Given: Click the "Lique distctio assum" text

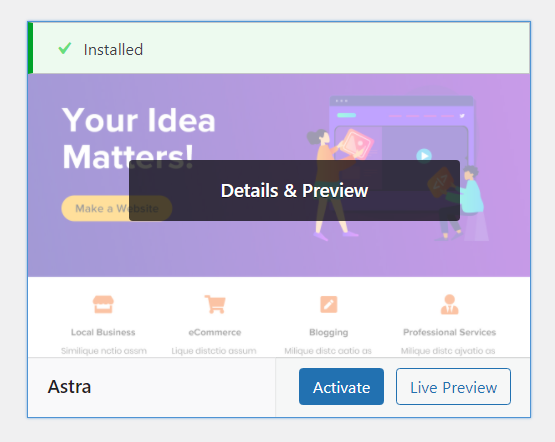Looking at the screenshot, I should tap(214, 351).
